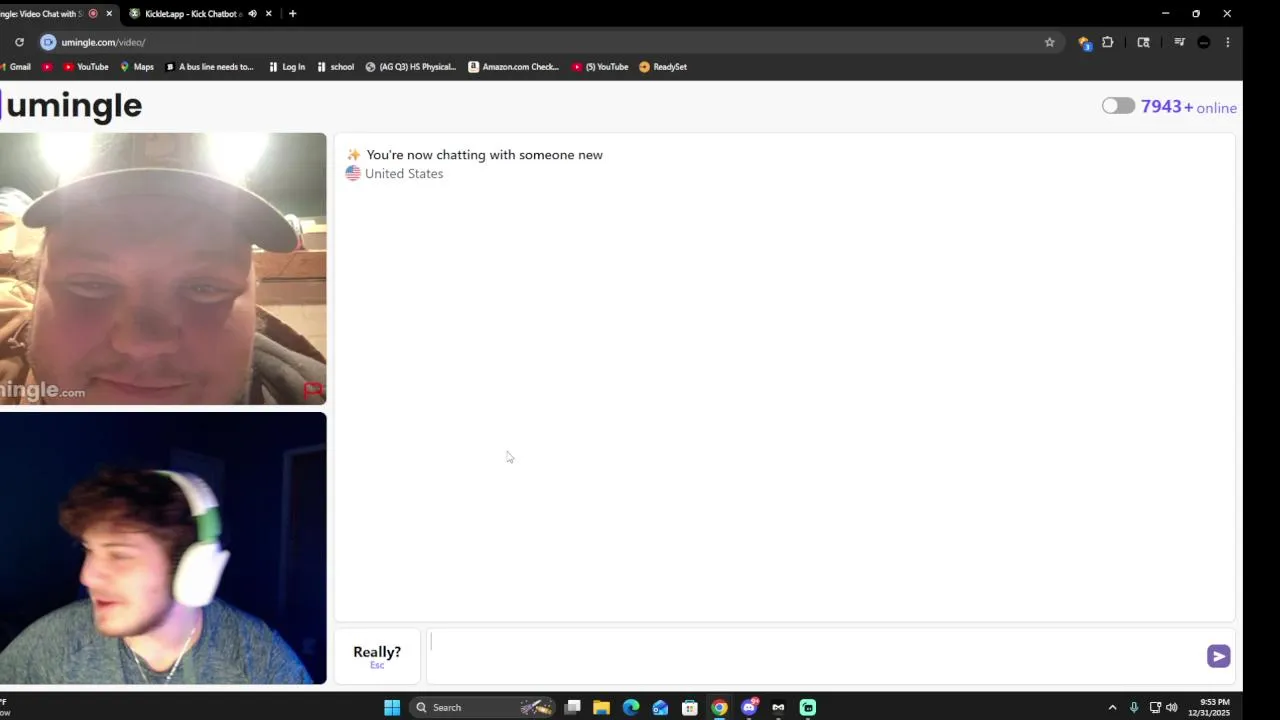Open Task View on the taskbar
The height and width of the screenshot is (720, 1280).
tap(572, 707)
